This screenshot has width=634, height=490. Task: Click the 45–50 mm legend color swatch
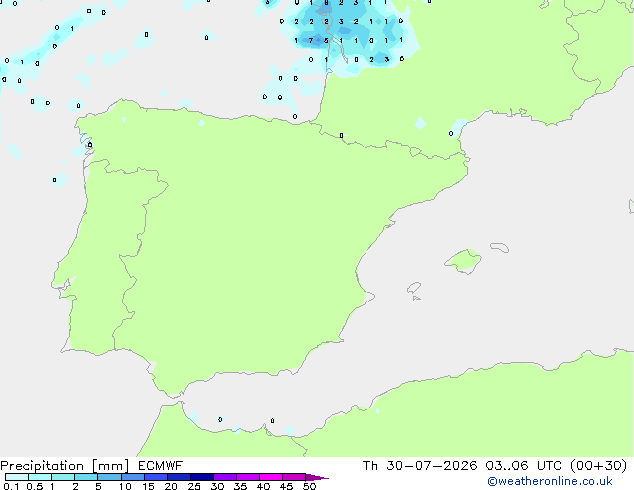(294, 477)
